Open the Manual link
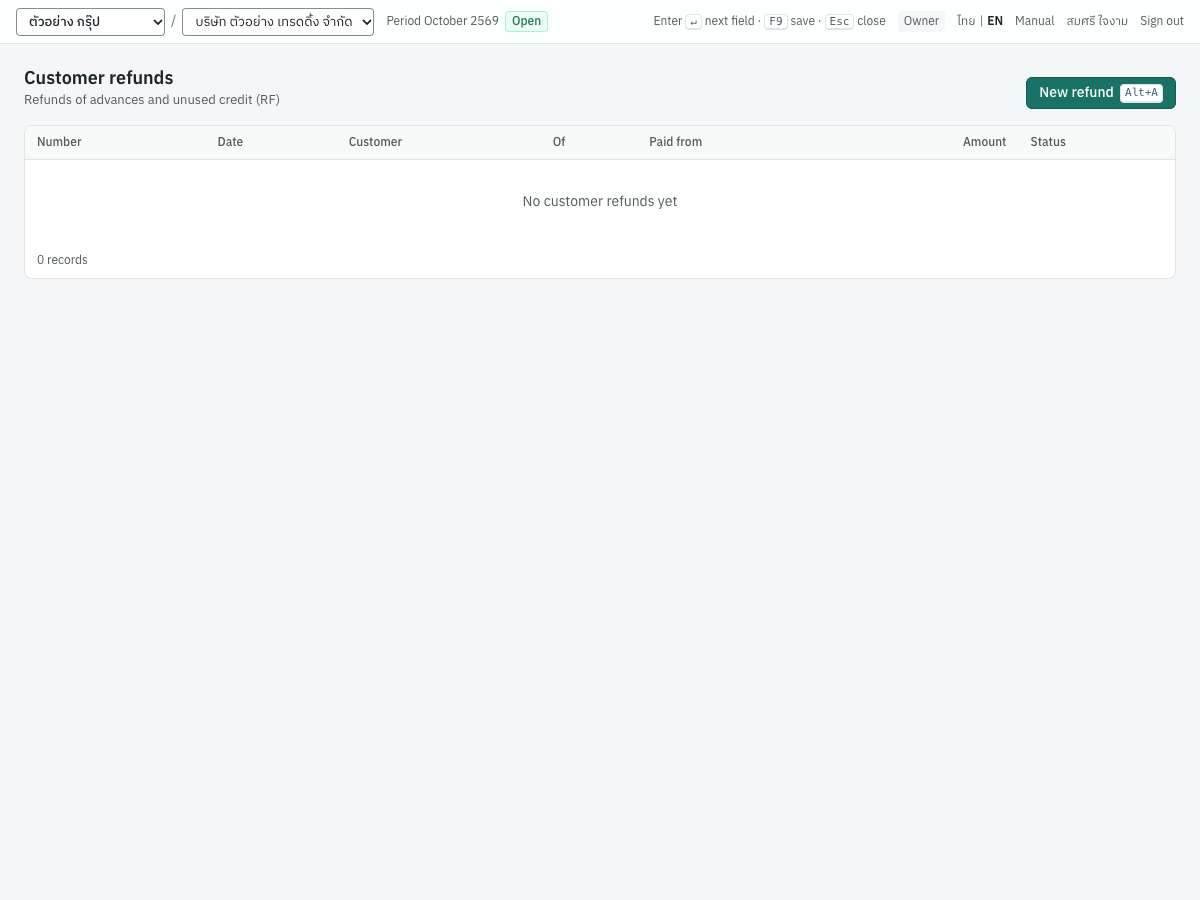This screenshot has height=900, width=1200. 1034,21
